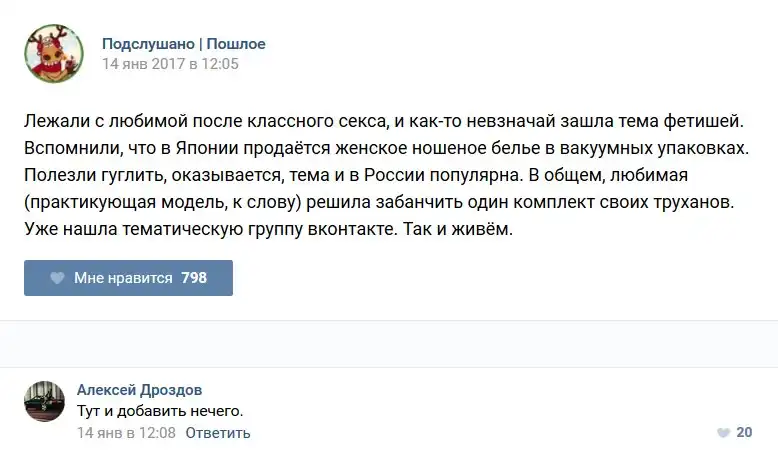Viewport: 778px width, 451px height.
Task: Open comment timestamp 14 янв в 12:08
Action: 126,433
